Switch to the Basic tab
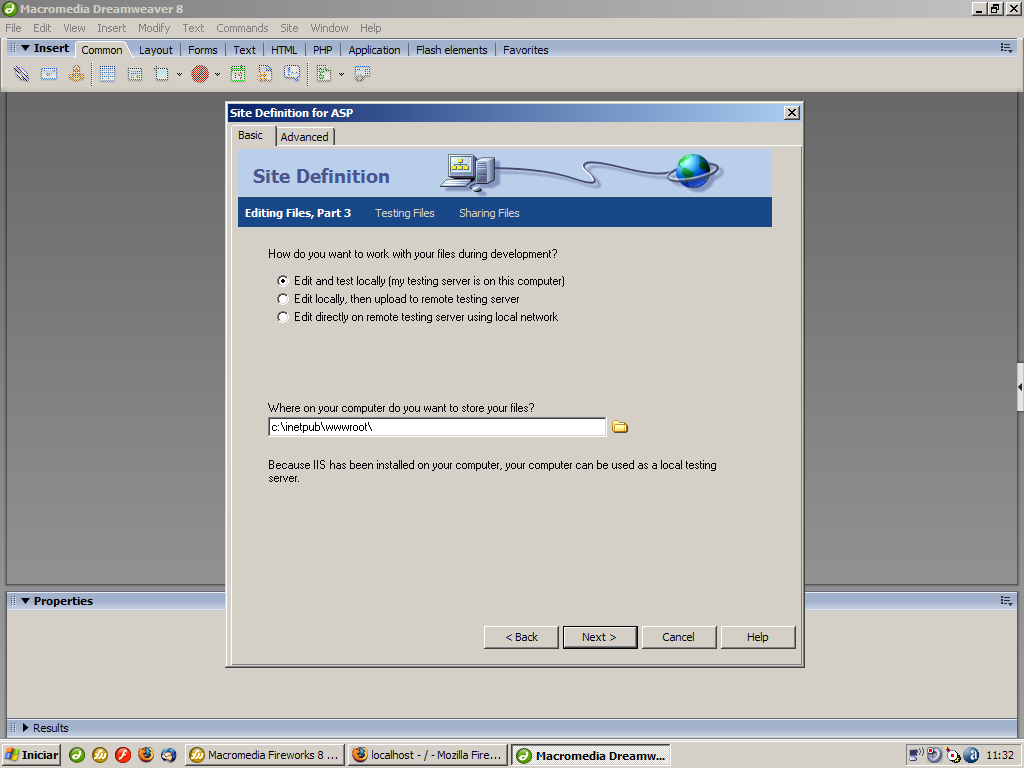The height and width of the screenshot is (768, 1024). coord(250,135)
